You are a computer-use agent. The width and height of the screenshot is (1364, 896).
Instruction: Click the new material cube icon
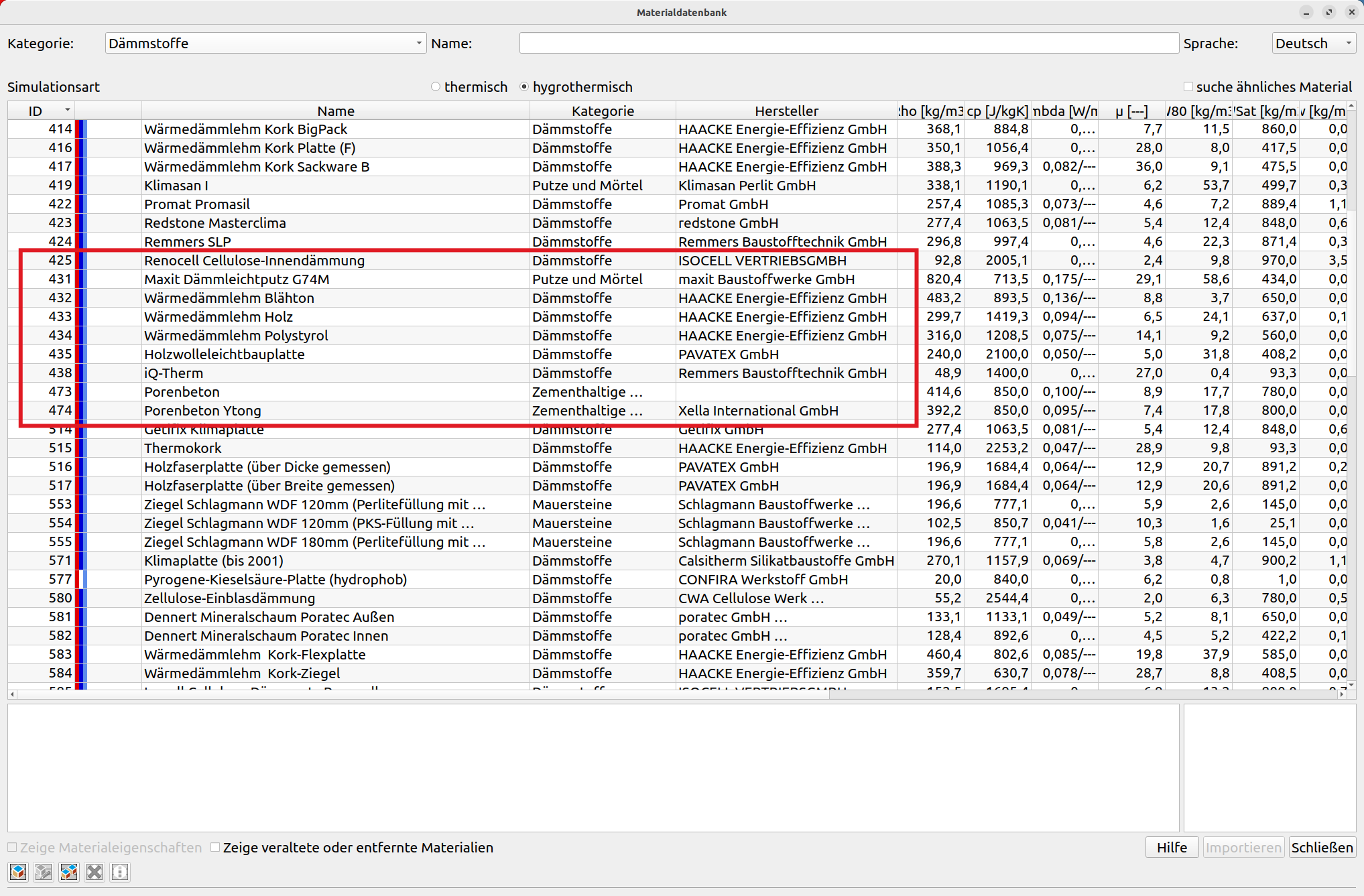[x=18, y=871]
